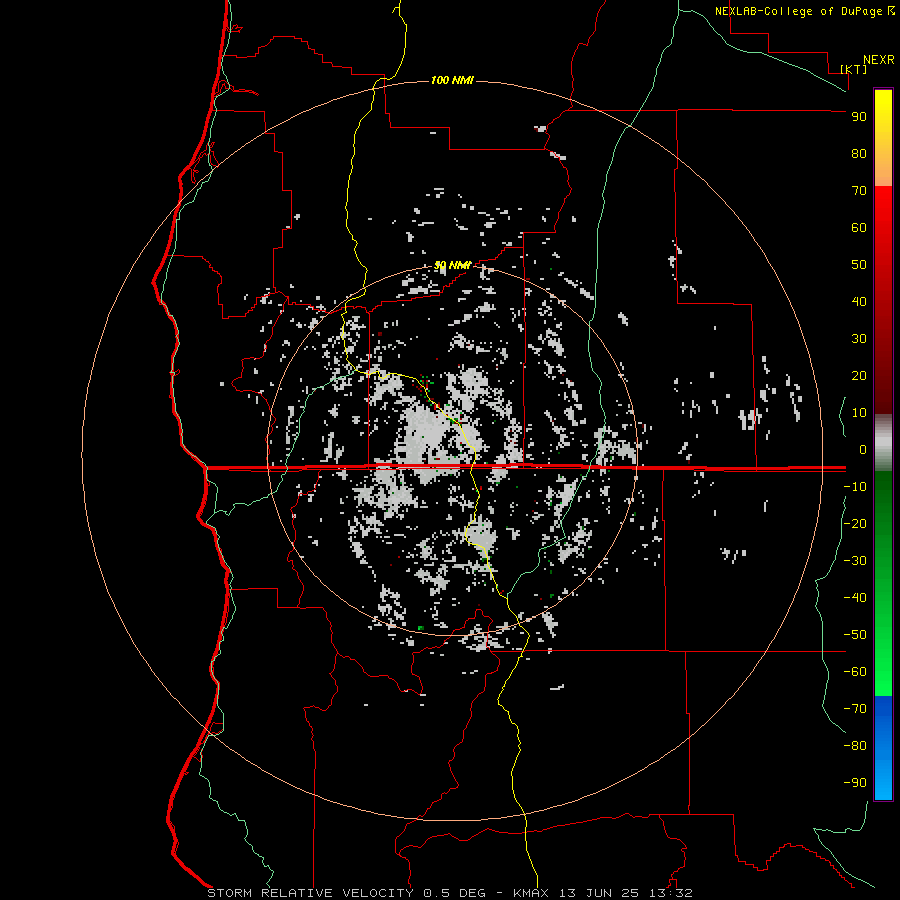Click the positive 10 value on the velocity scale
Viewport: 900px width, 900px height.
[x=859, y=413]
